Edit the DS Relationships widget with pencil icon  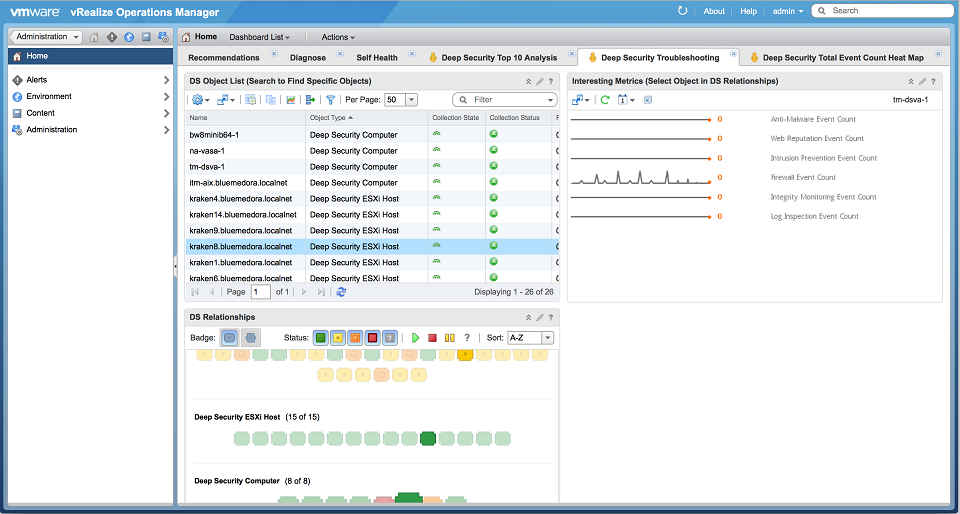click(x=539, y=317)
